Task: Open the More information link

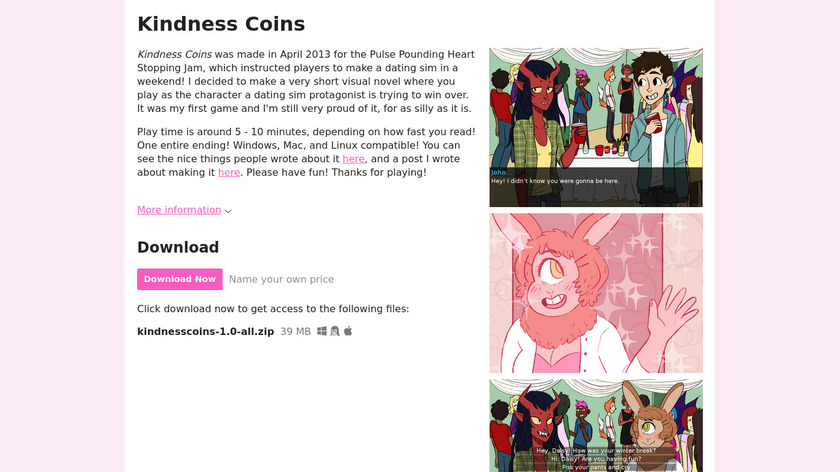Action: pyautogui.click(x=179, y=210)
